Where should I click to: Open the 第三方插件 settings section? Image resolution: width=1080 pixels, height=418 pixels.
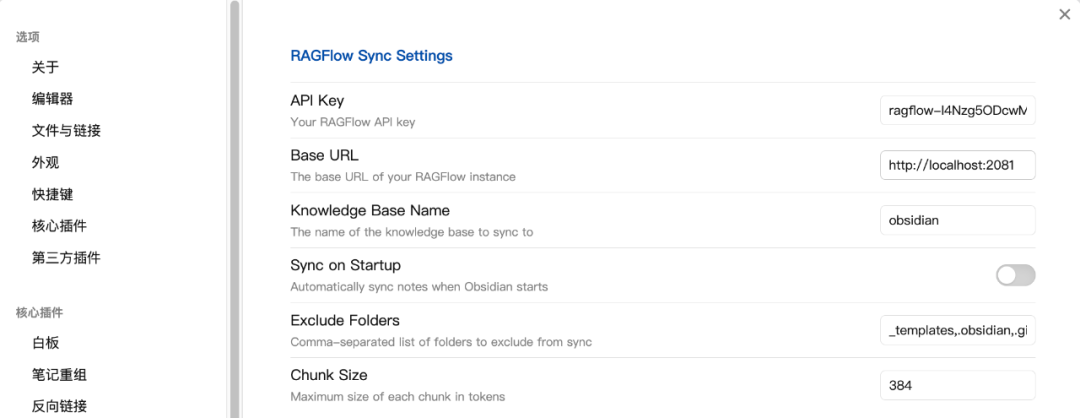[66, 258]
